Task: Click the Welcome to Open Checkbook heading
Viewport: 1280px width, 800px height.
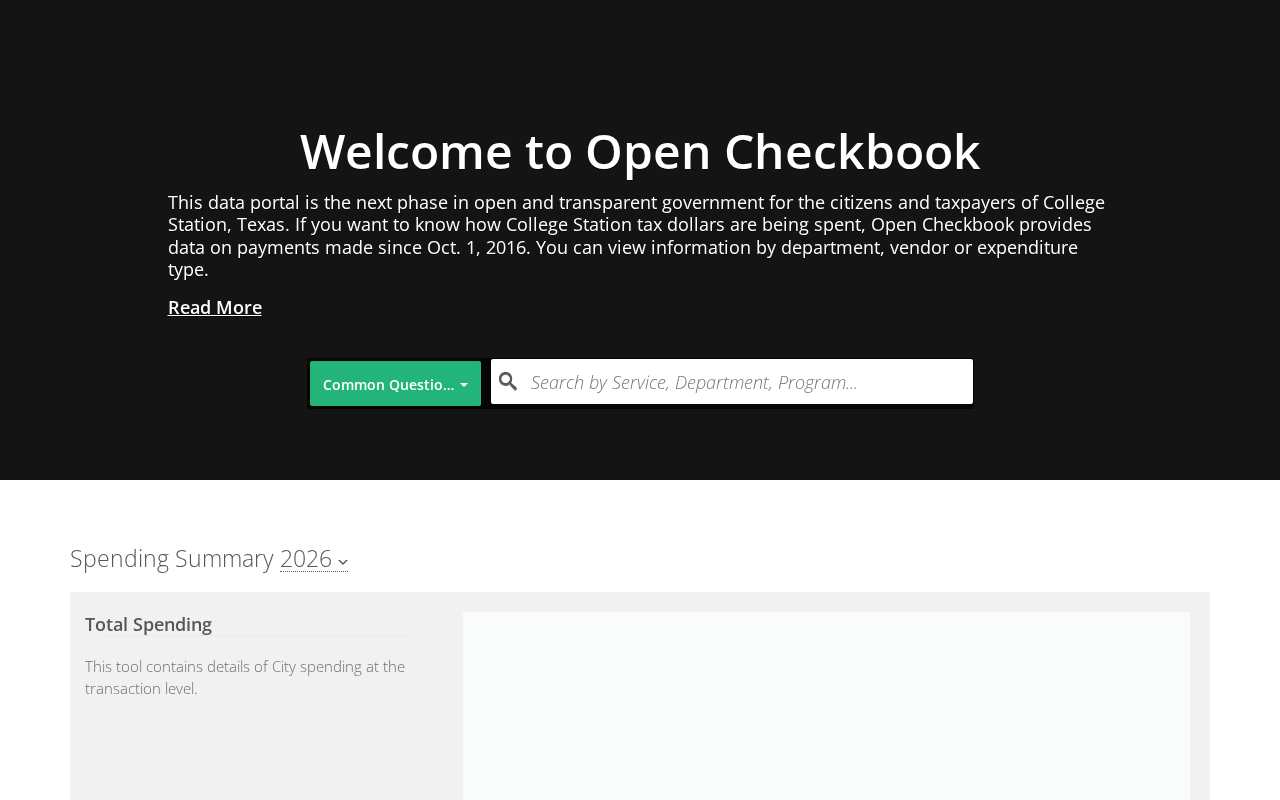Action: (x=640, y=151)
